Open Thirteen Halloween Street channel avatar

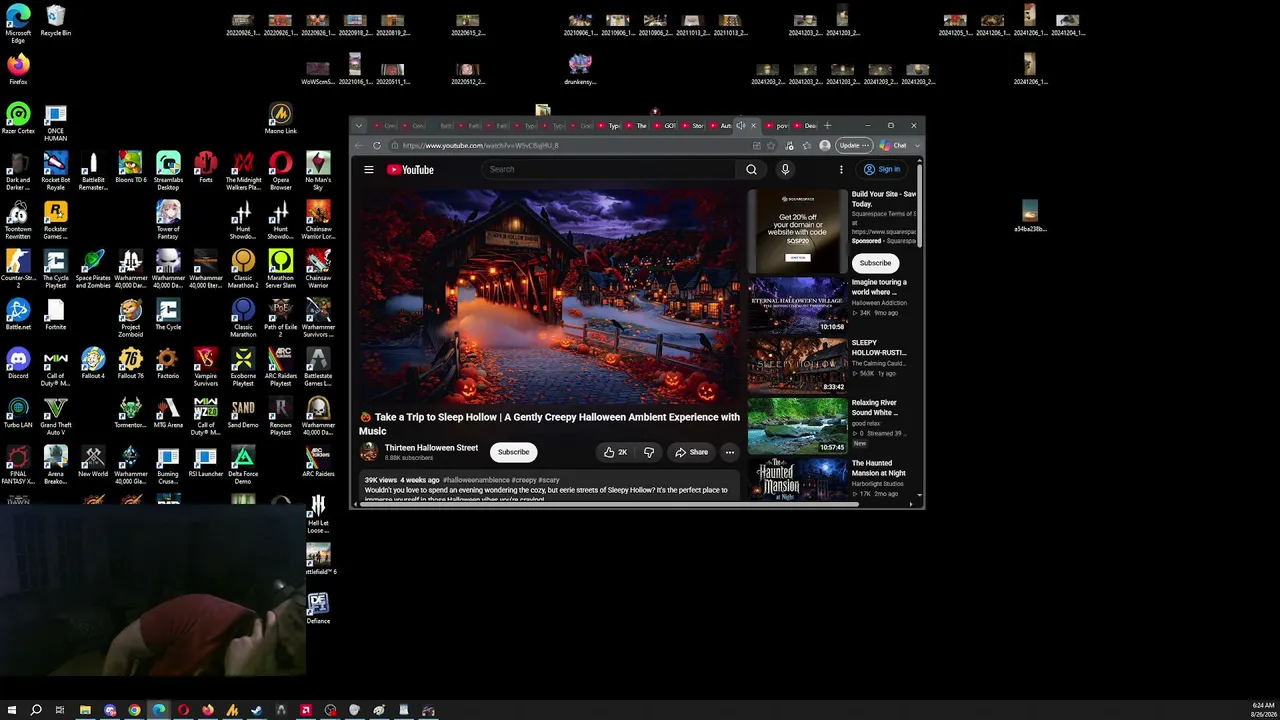click(369, 452)
